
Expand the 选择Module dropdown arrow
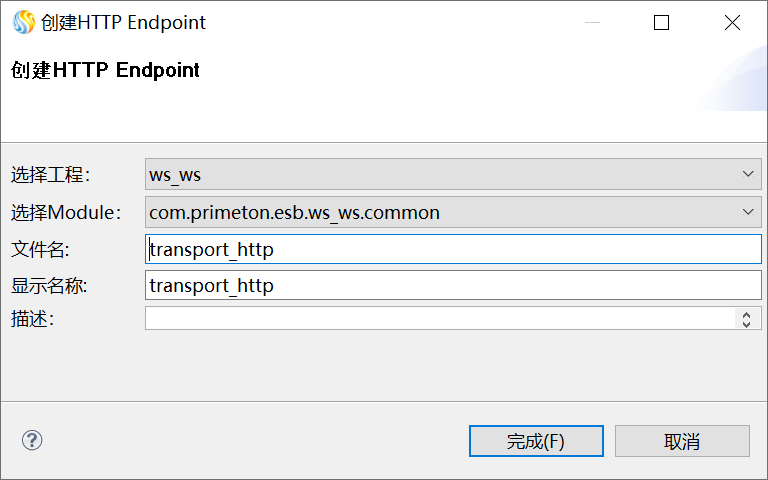[x=750, y=212]
